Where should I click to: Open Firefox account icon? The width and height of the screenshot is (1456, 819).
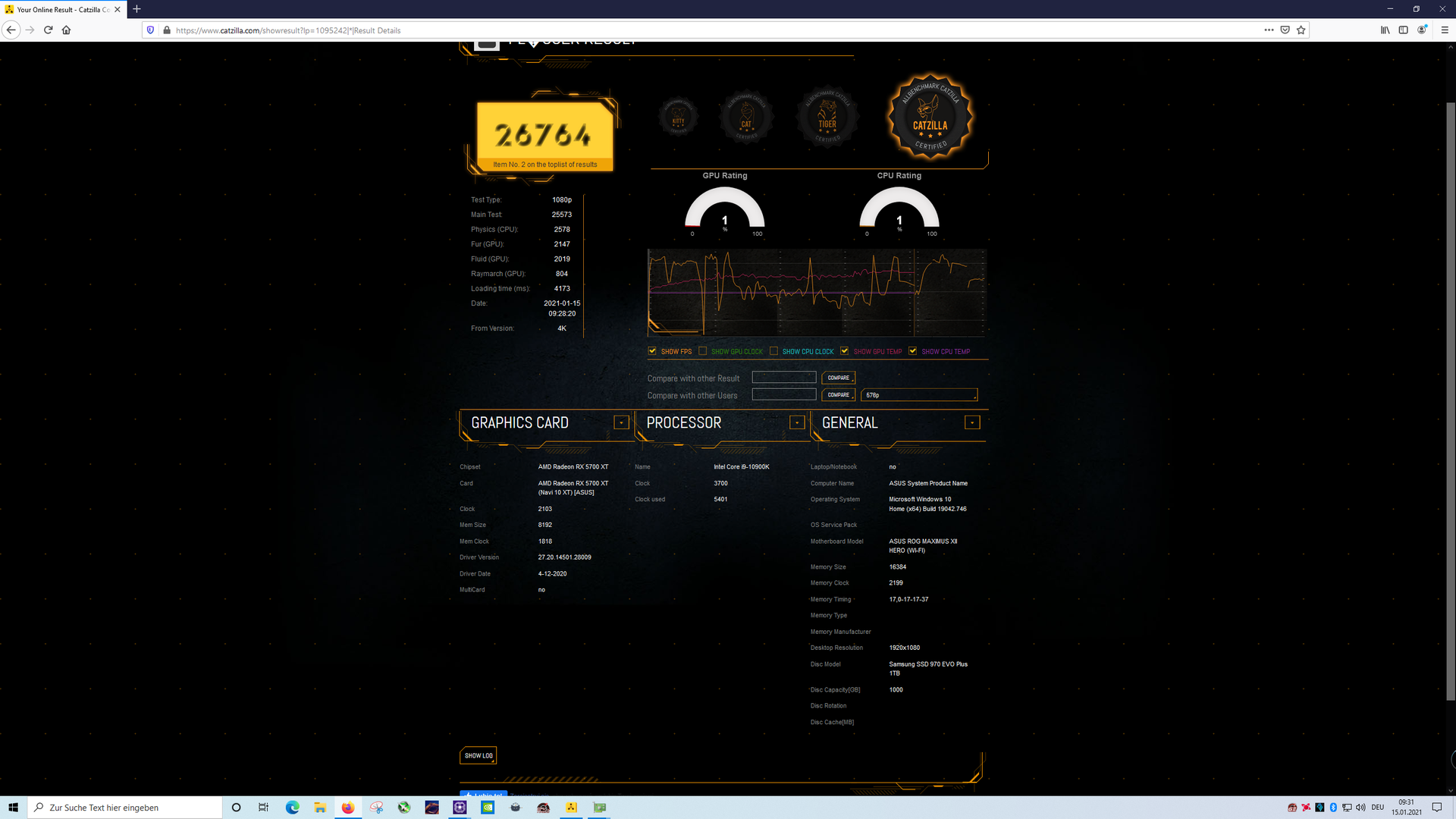pyautogui.click(x=1422, y=30)
